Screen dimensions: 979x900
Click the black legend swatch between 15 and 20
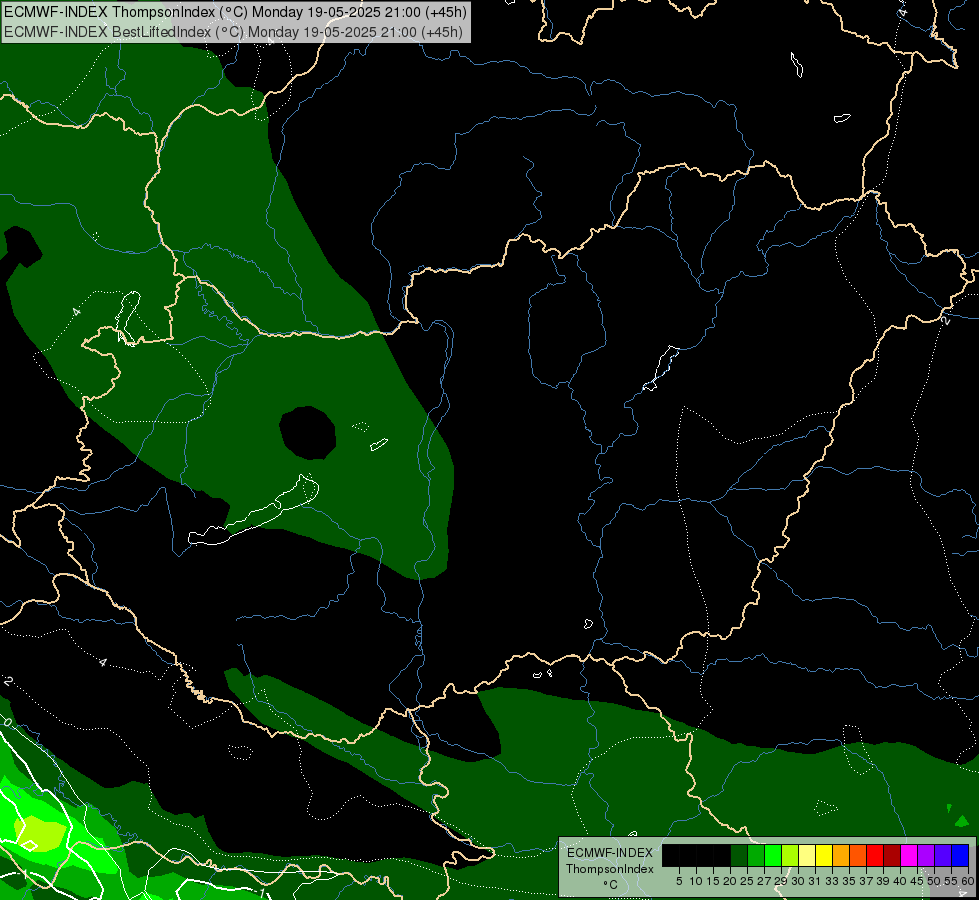722,855
